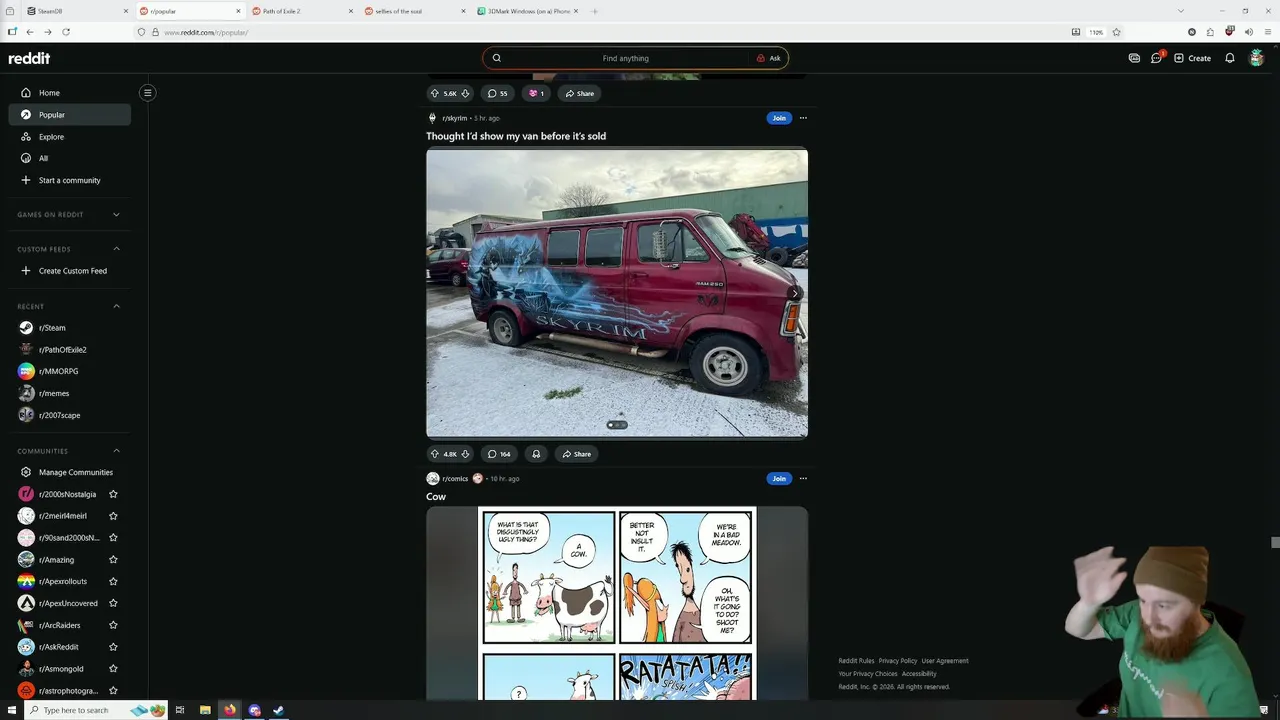Open Reddit chat icon
This screenshot has height=720, width=1280.
coord(1156,58)
